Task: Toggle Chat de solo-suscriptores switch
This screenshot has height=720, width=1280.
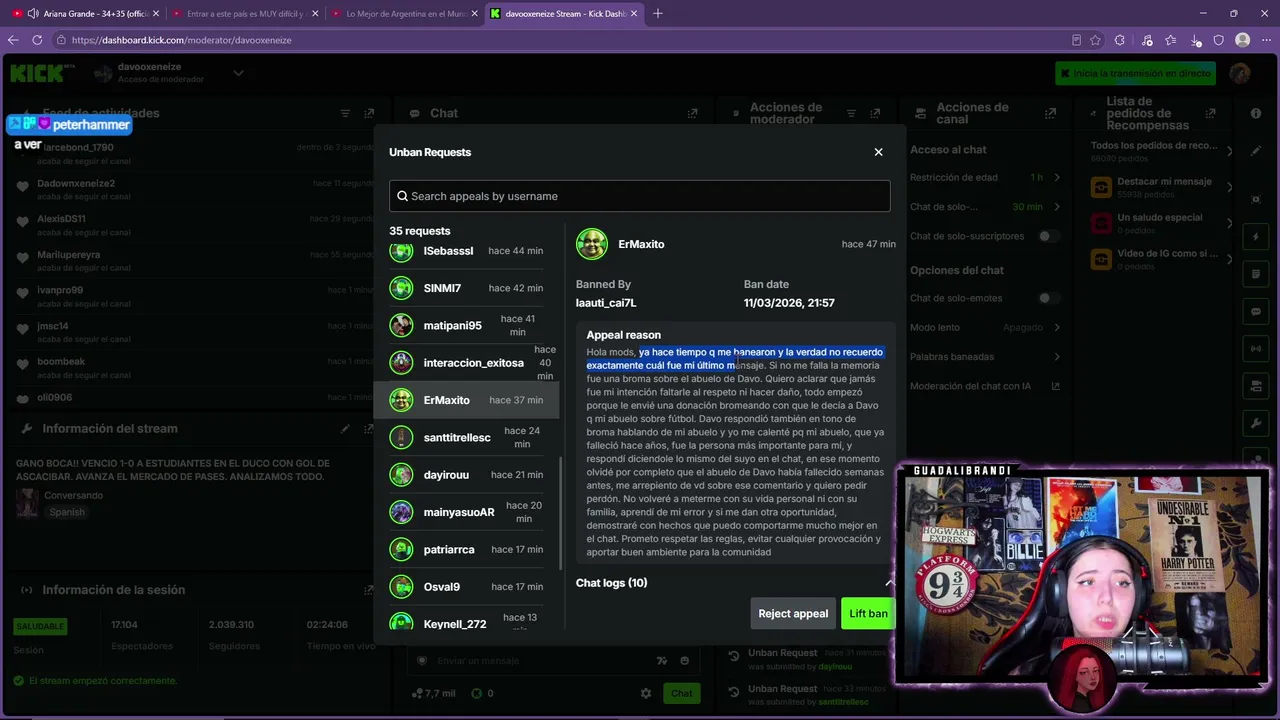Action: 1048,236
